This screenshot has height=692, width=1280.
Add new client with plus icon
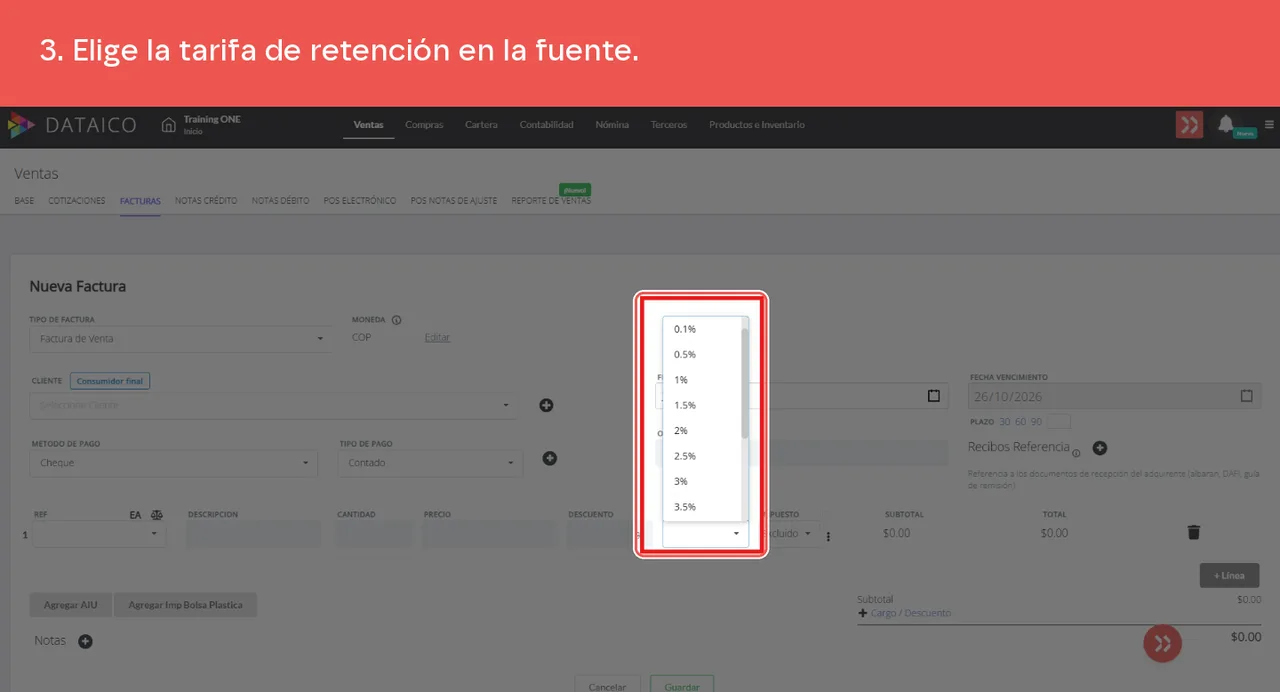[x=546, y=405]
